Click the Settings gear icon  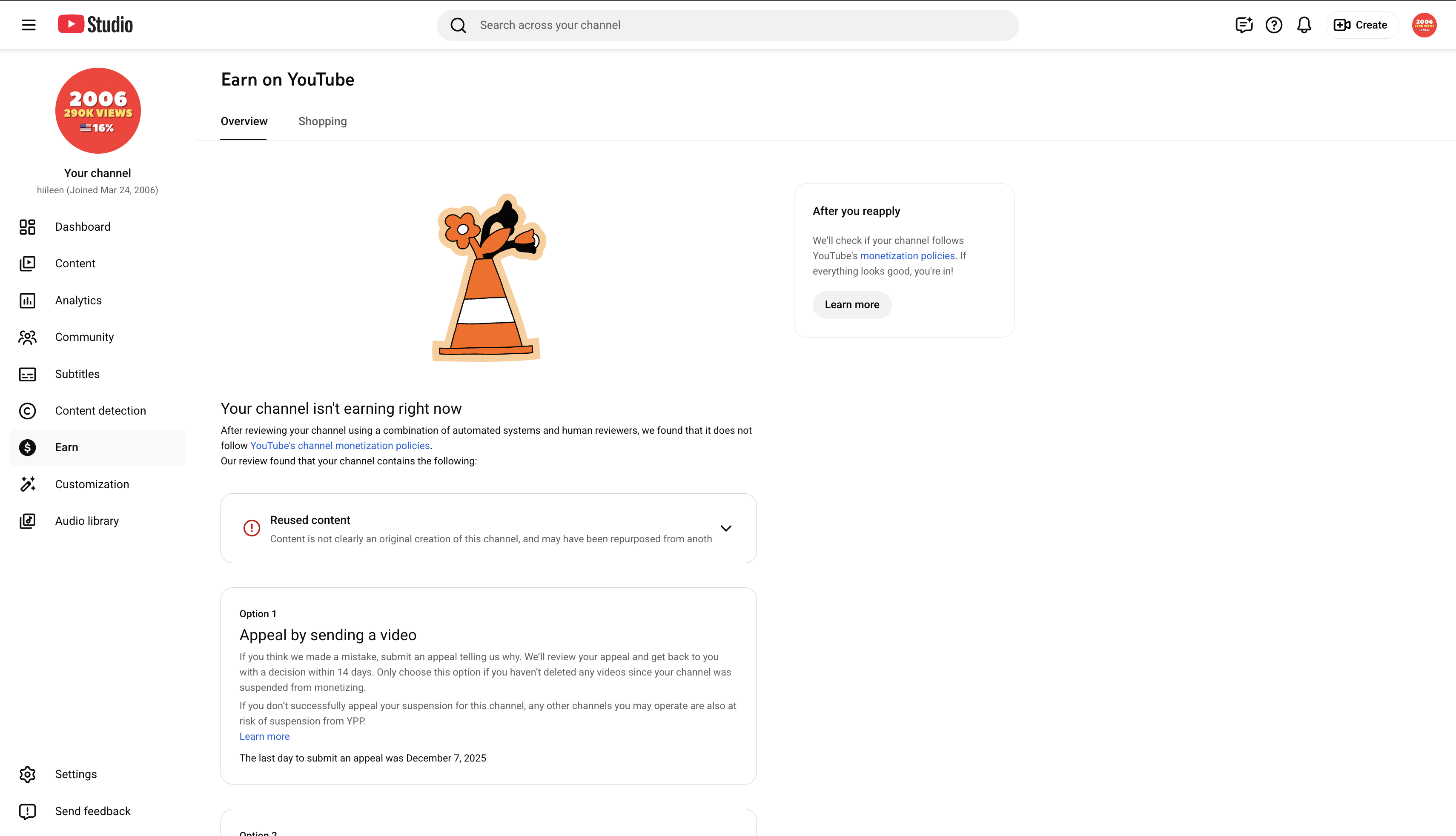pos(28,775)
